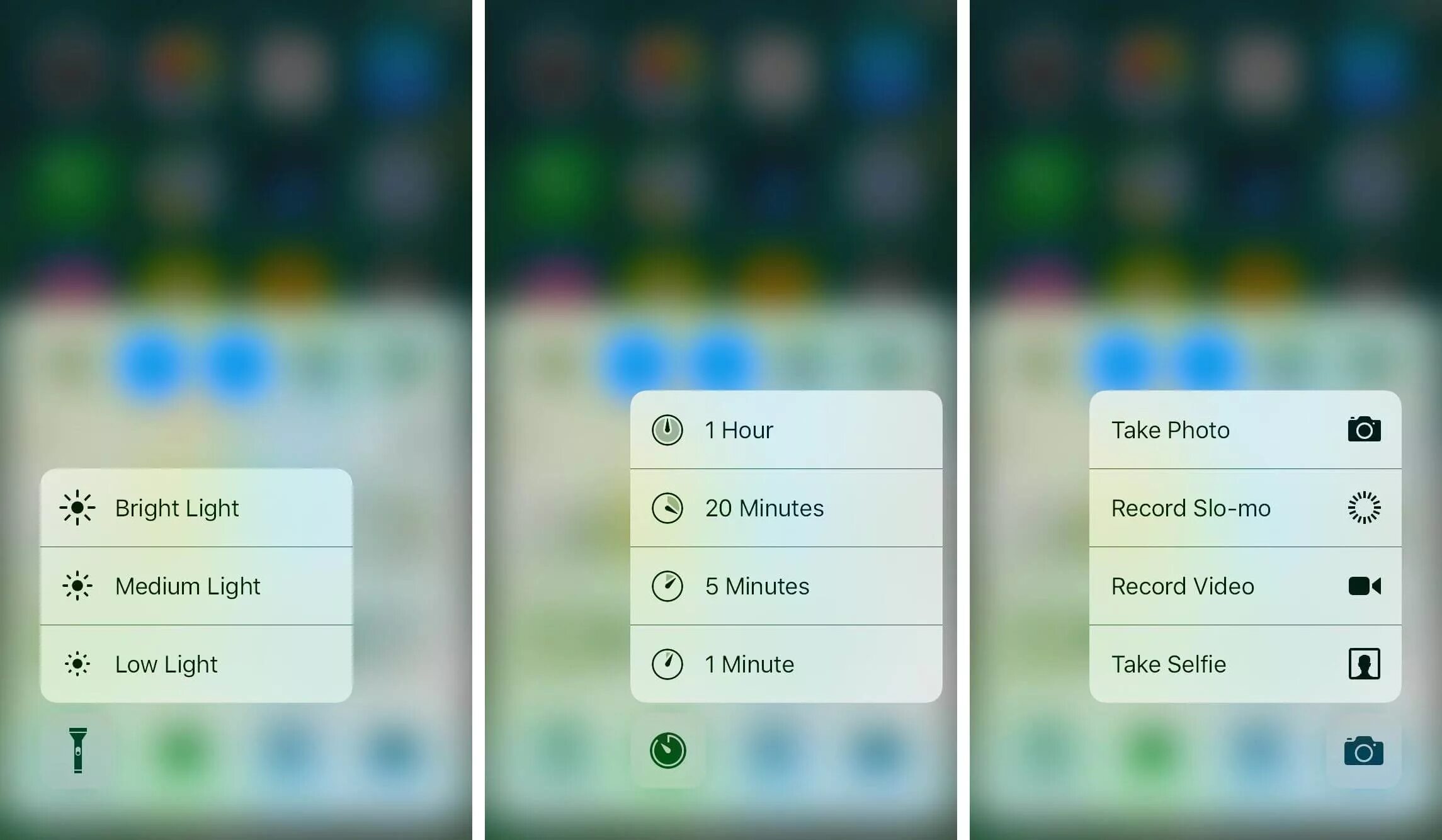Tap the Take Photo camera icon
Screen dimensions: 1442x840
[x=1362, y=429]
